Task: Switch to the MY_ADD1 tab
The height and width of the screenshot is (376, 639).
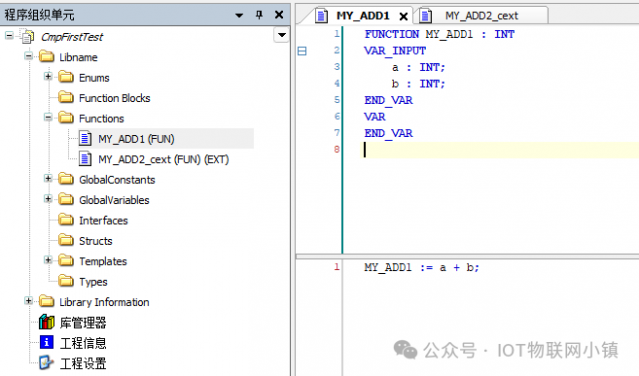Action: point(363,16)
